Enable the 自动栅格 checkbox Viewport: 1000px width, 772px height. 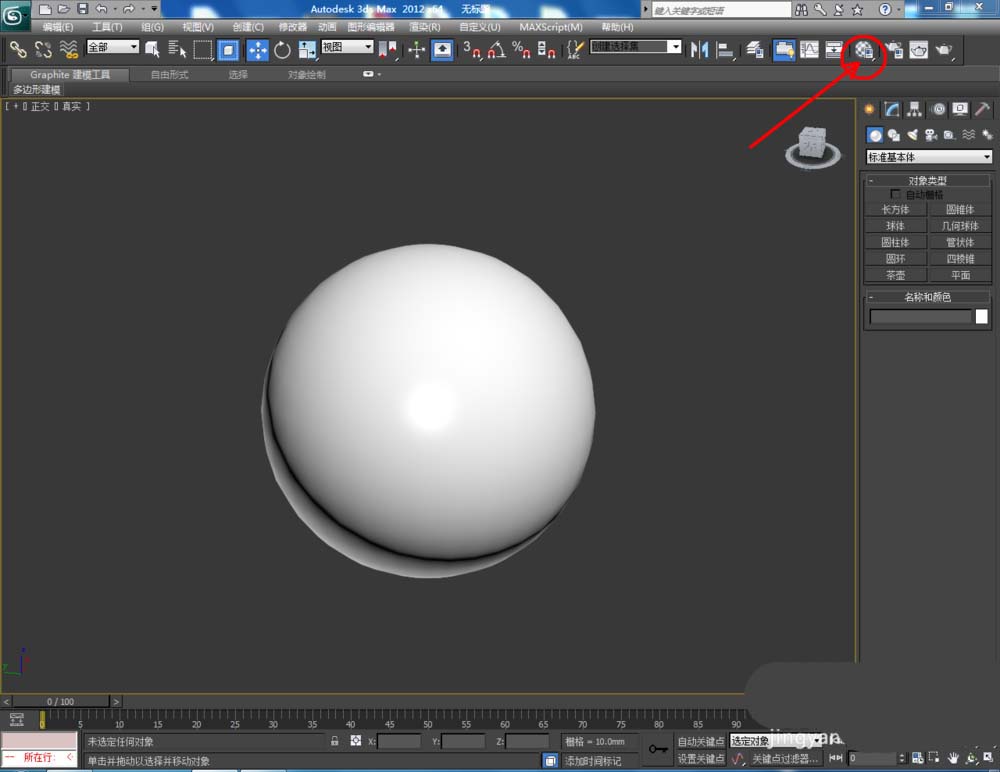tap(895, 194)
